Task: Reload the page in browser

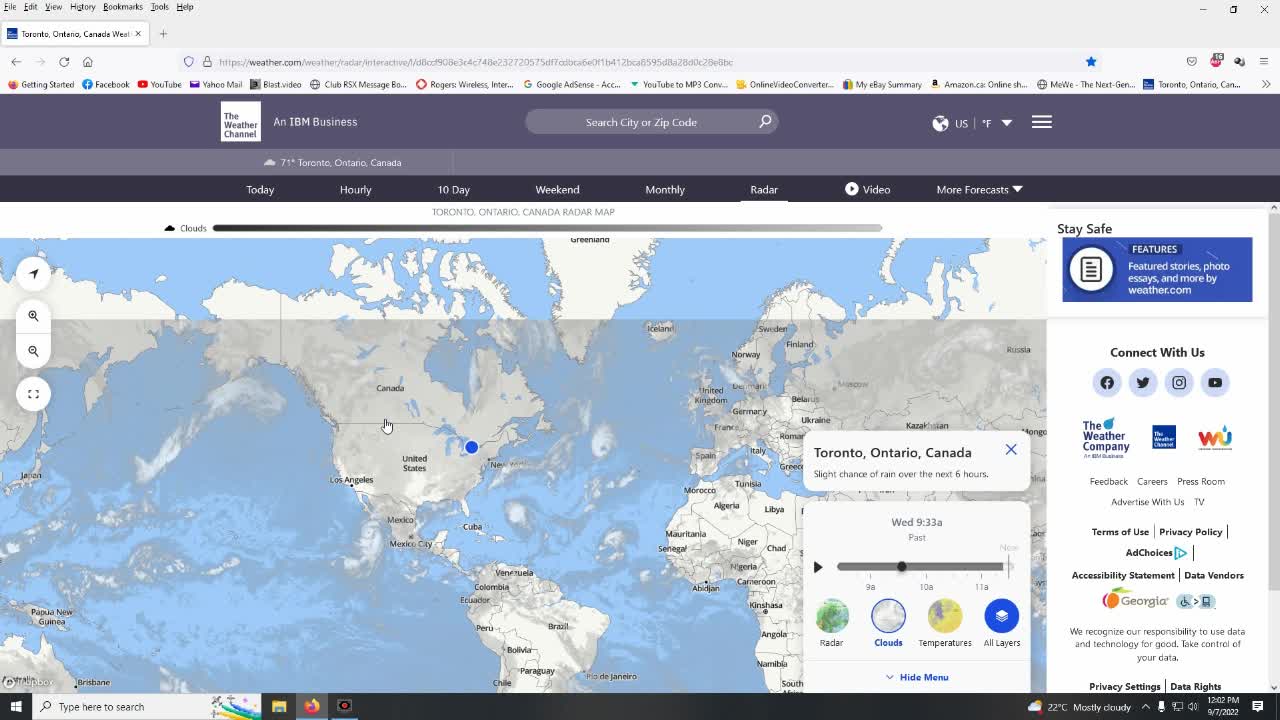Action: 64,62
